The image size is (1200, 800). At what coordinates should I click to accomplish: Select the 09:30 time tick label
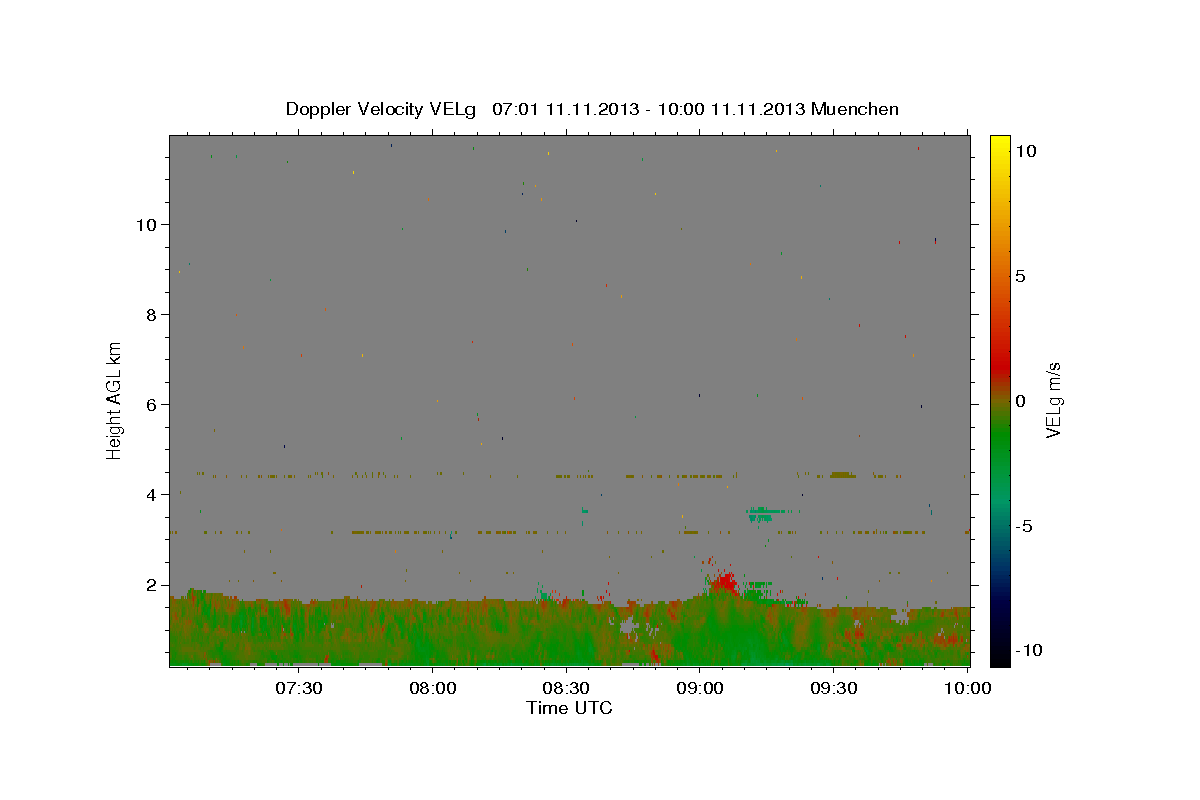[x=833, y=688]
